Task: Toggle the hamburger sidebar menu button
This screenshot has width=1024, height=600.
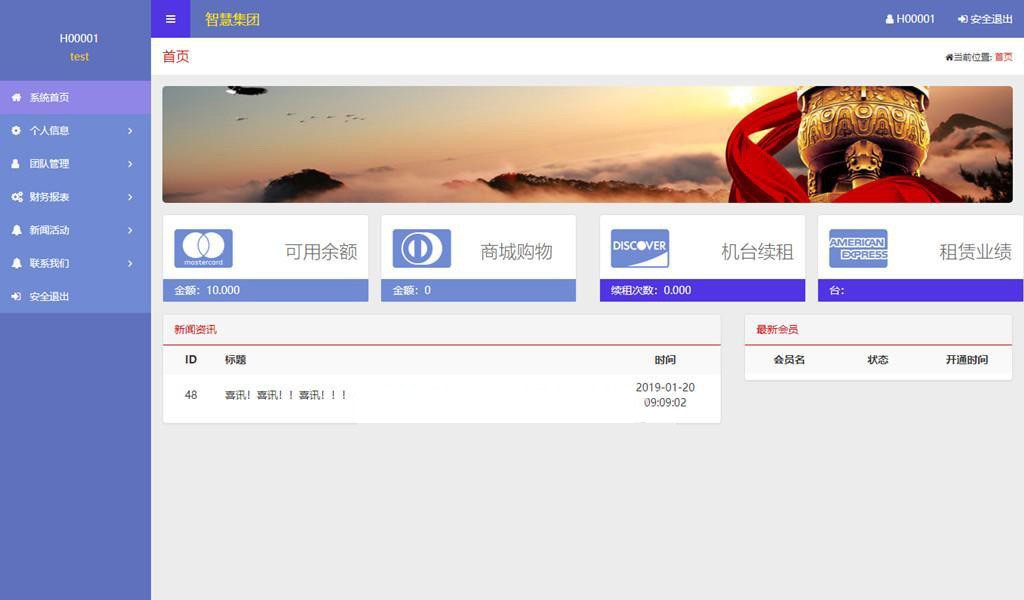Action: (170, 19)
